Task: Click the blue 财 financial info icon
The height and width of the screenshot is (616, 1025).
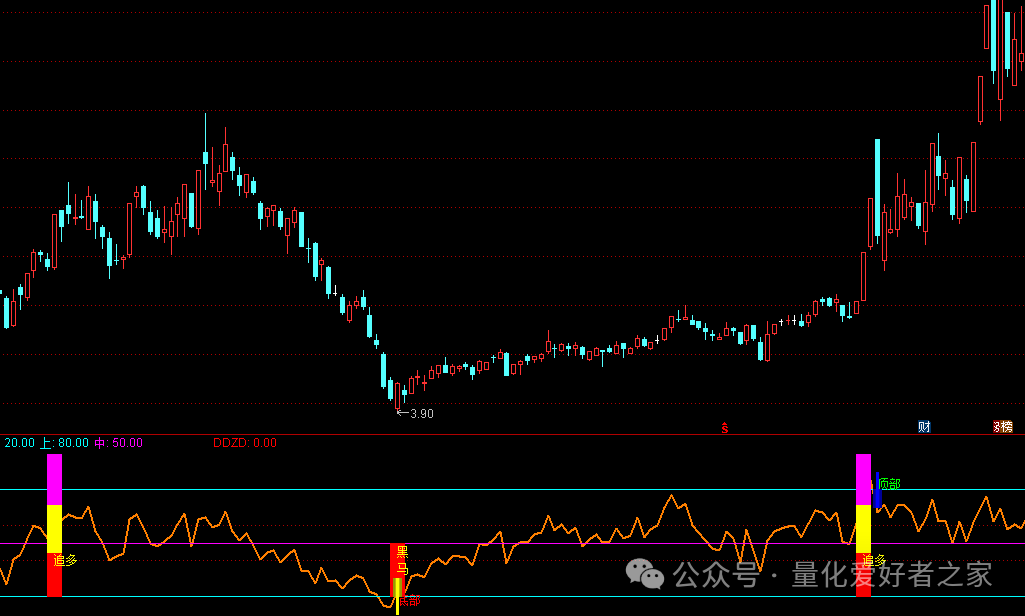Action: pos(924,427)
